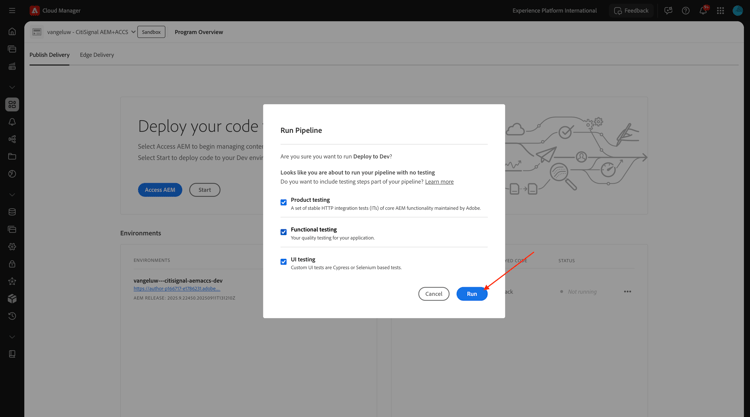Open the grid dashboard sidebar icon (highlighted)
Image resolution: width=750 pixels, height=417 pixels.
[x=12, y=104]
